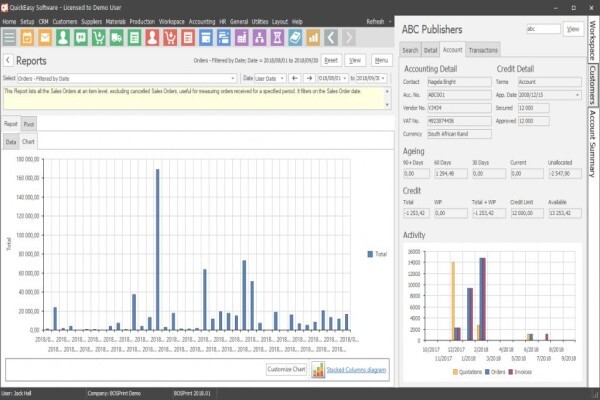This screenshot has width=600, height=400.
Task: Open the green delivery truck icon
Action: [x=116, y=38]
